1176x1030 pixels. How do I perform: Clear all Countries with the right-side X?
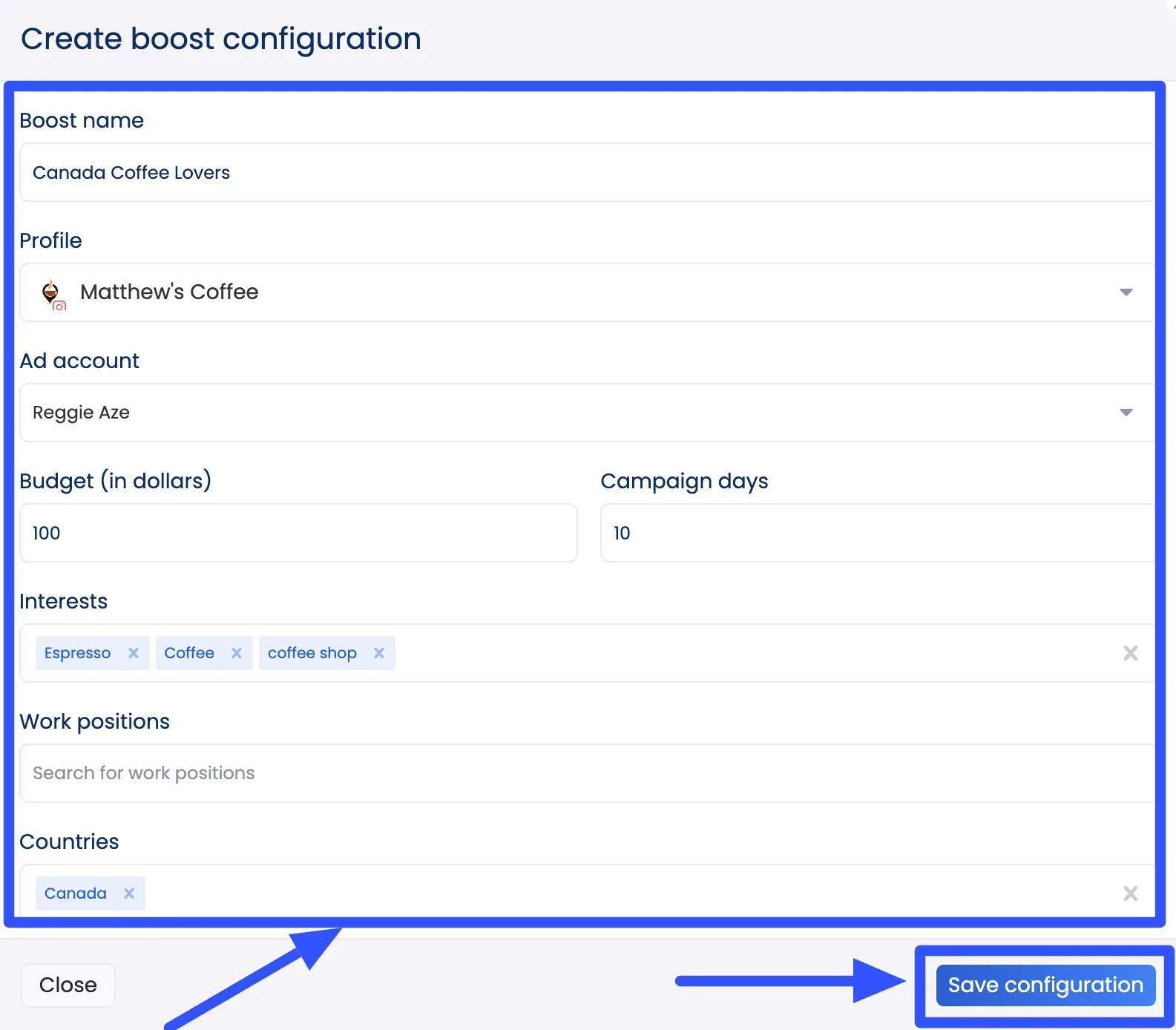pyautogui.click(x=1130, y=893)
